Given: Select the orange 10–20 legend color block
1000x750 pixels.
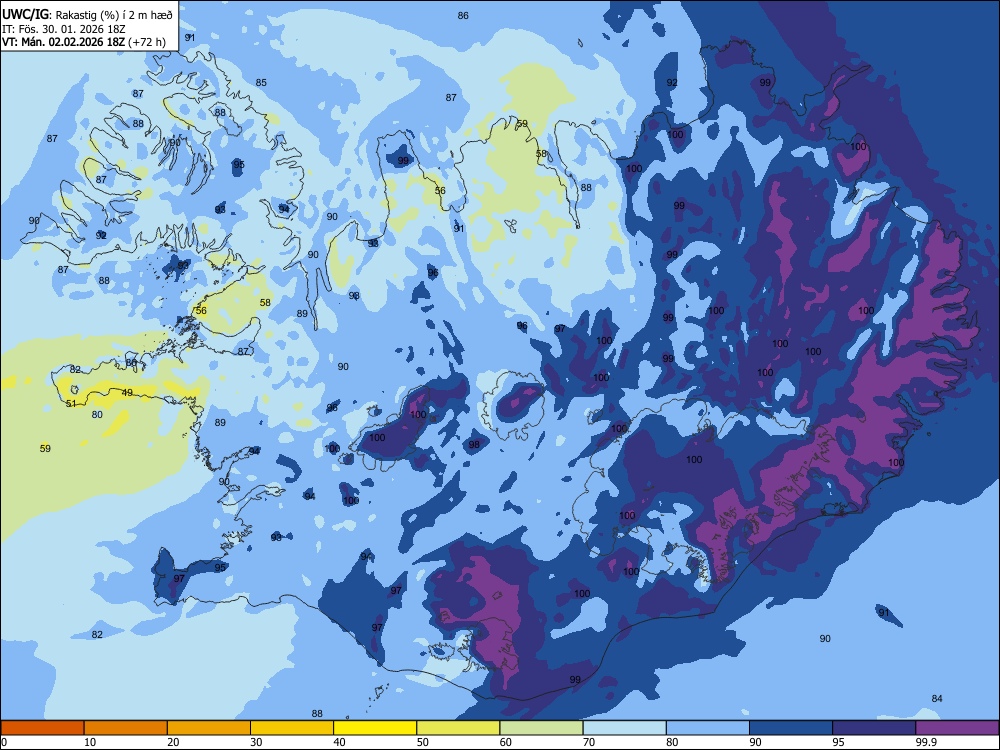Looking at the screenshot, I should [x=126, y=728].
